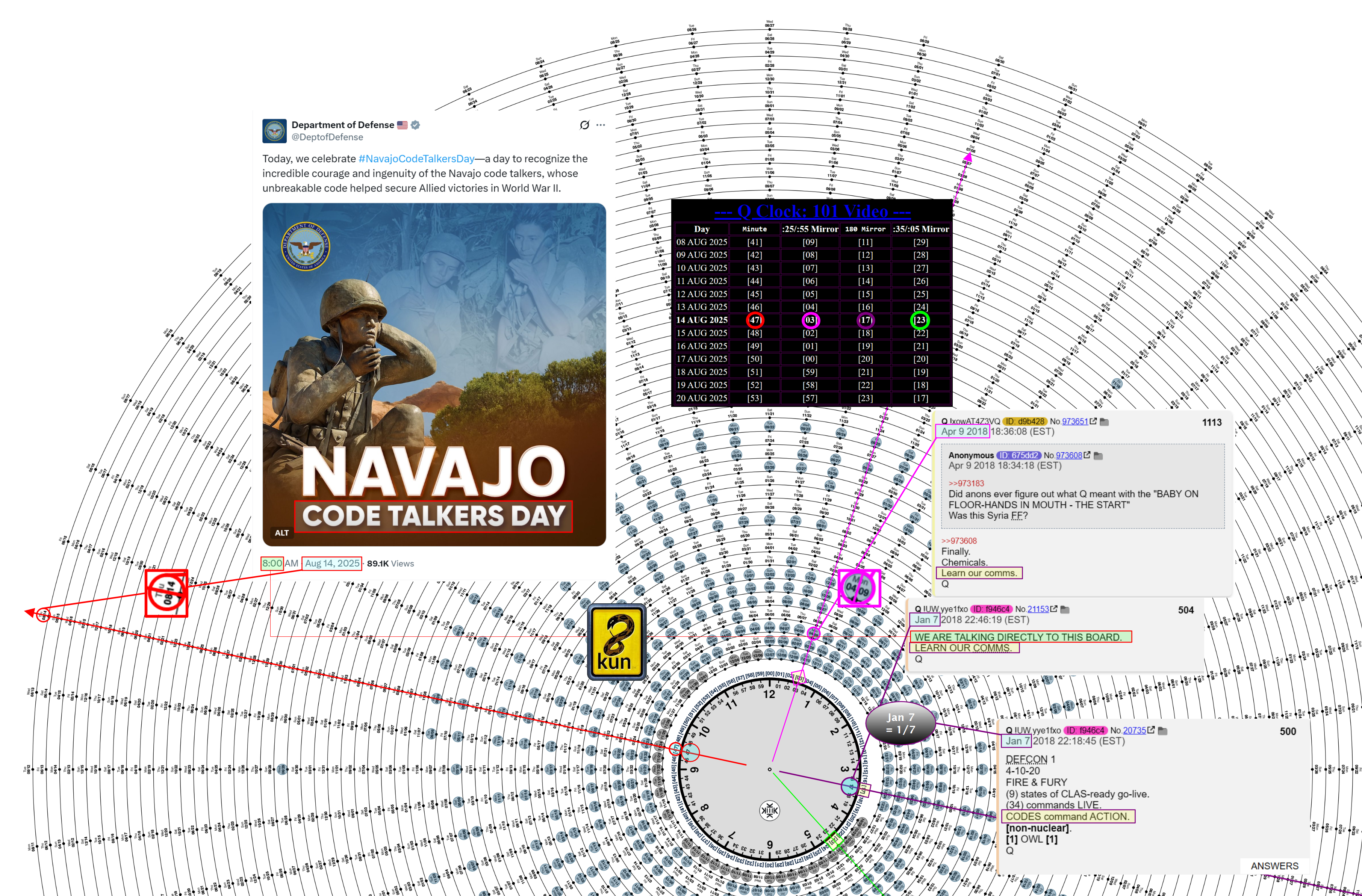Open the ALT description badge on the tweet image
This screenshot has height=896, width=1362.
point(281,533)
